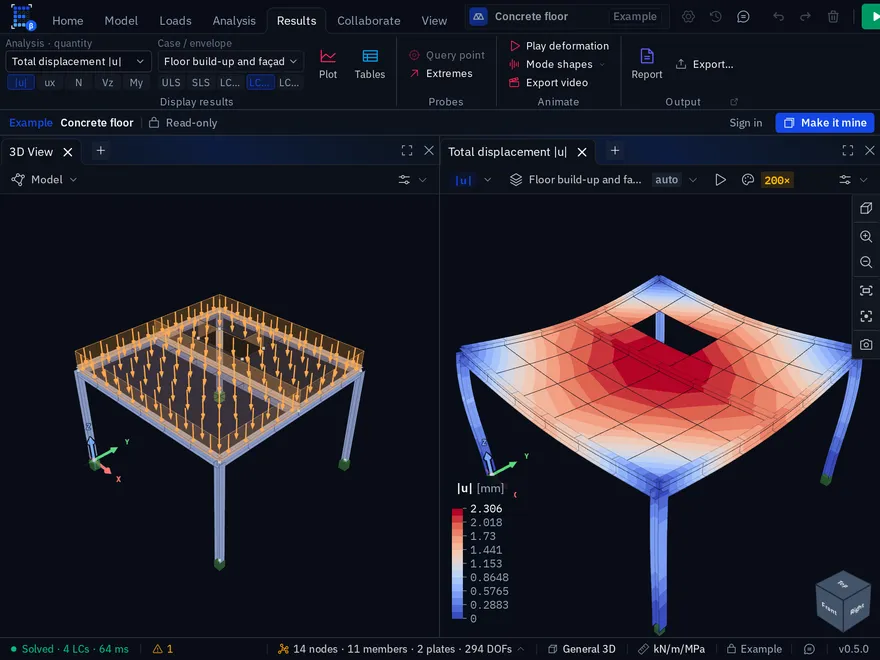Expand the Model dropdown in 3D View
Screen dimensions: 880x660
point(44,180)
